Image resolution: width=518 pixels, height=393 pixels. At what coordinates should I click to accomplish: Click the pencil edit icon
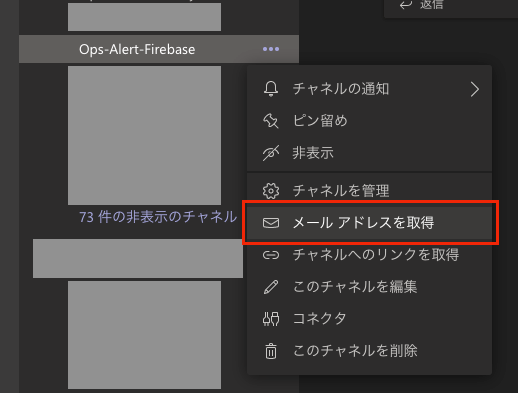[271, 287]
